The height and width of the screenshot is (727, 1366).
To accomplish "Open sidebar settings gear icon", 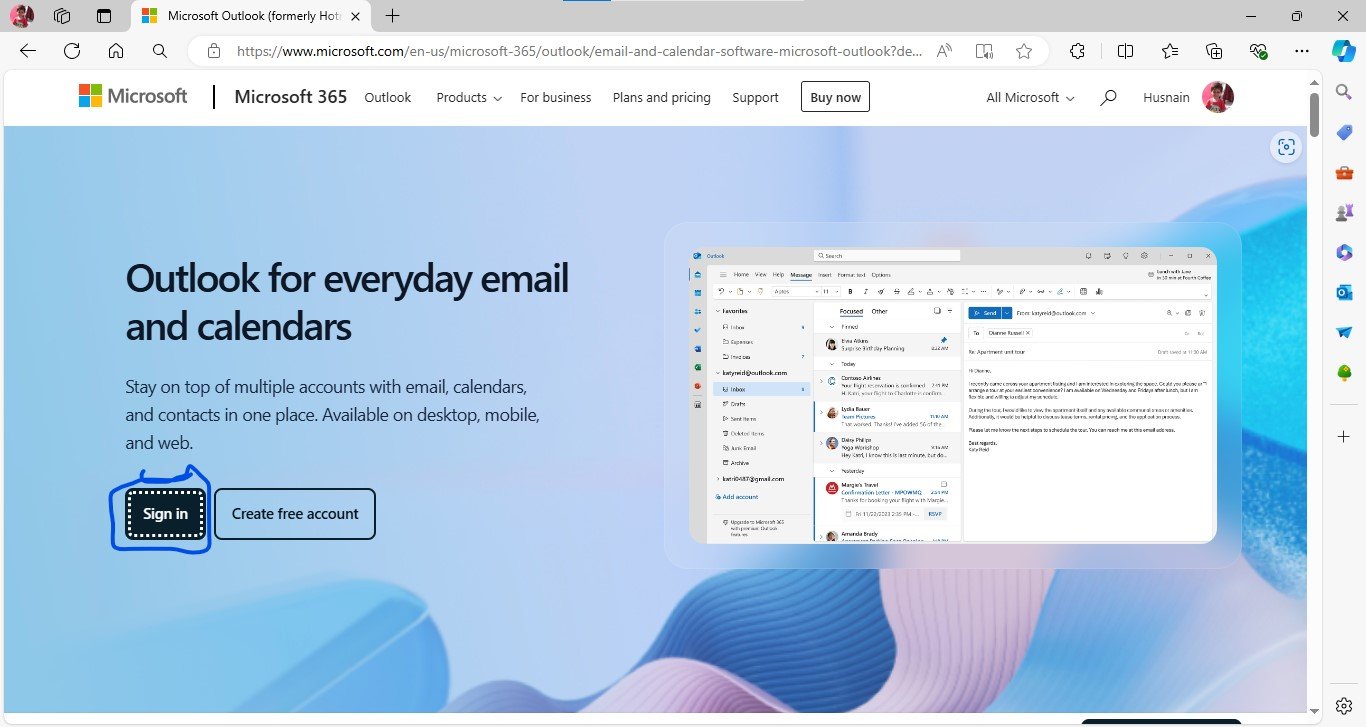I will (x=1344, y=706).
